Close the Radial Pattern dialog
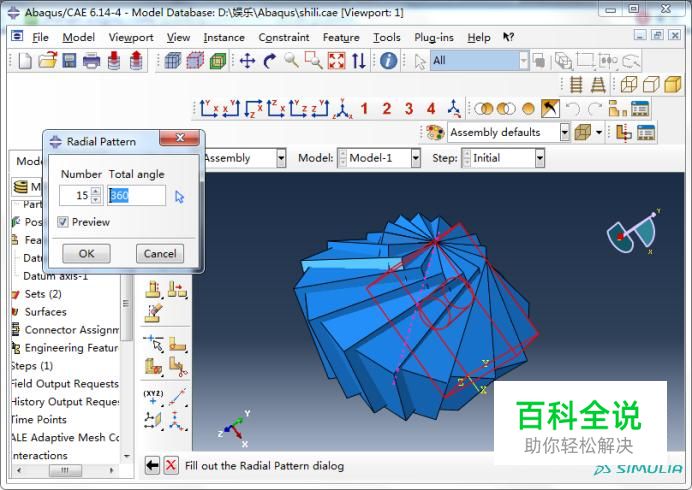Screen dimensions: 692x490 pos(180,138)
